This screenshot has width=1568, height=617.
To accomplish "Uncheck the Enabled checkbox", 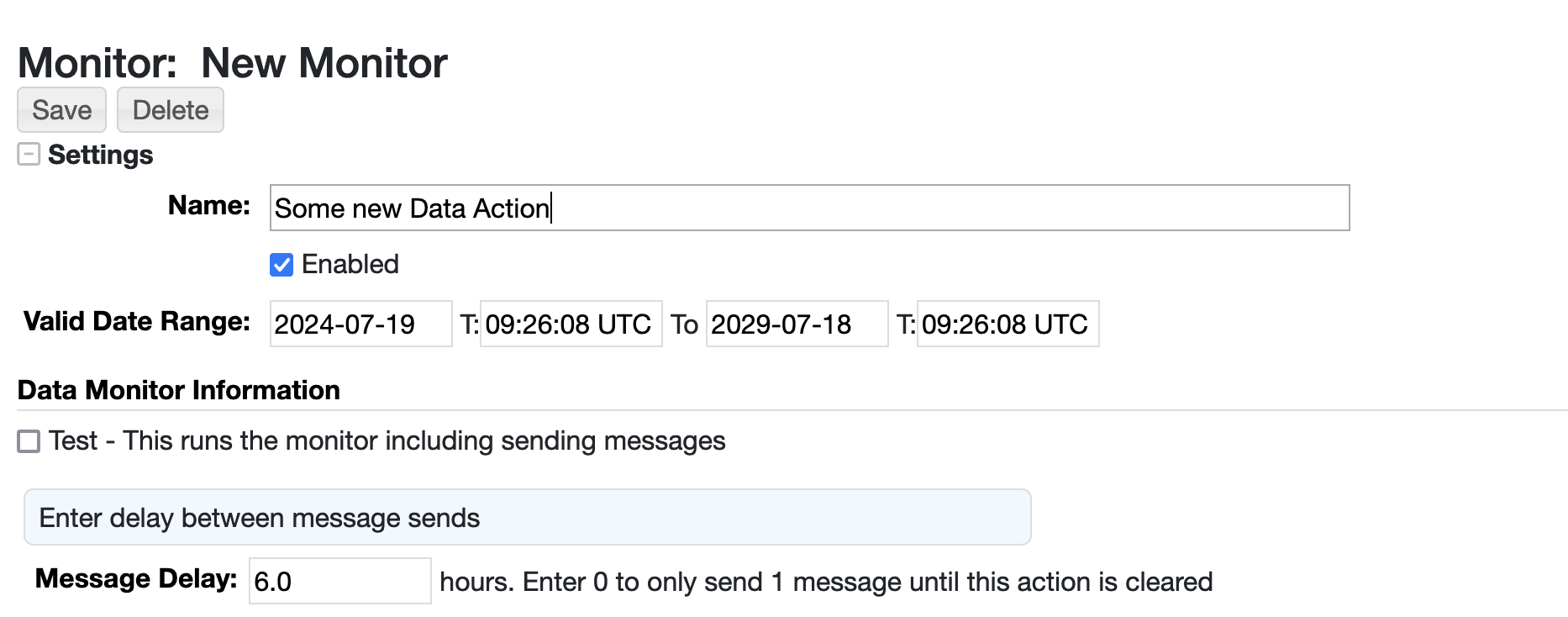I will 282,265.
